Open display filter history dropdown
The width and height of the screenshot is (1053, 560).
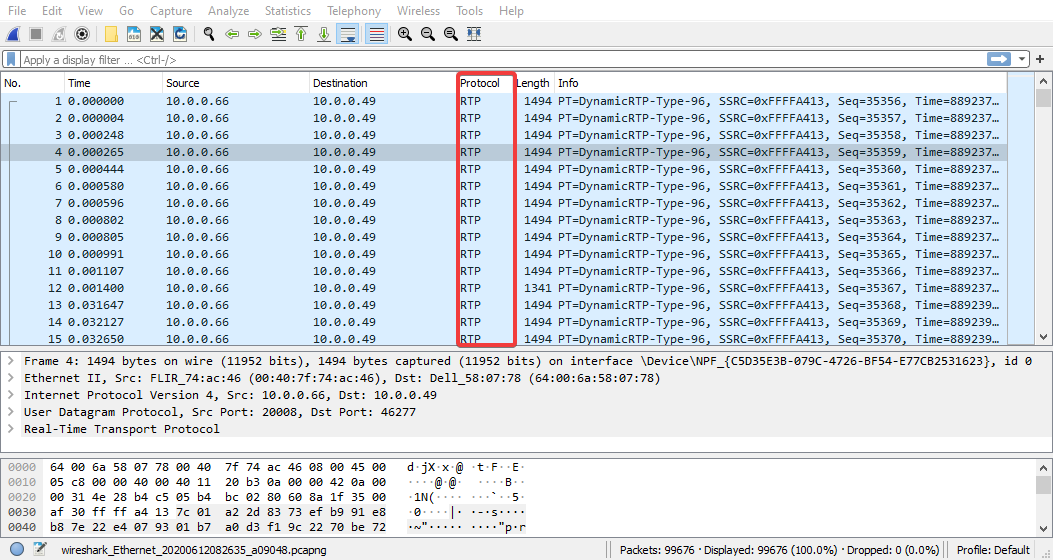1022,60
